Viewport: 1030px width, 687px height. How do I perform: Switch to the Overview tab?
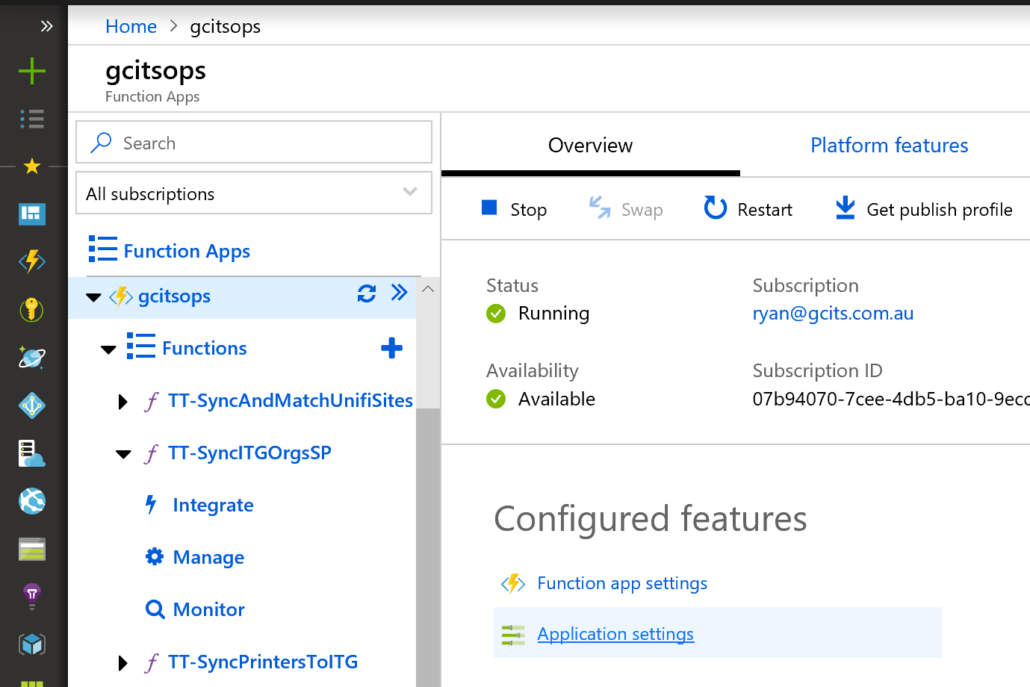pyautogui.click(x=590, y=145)
